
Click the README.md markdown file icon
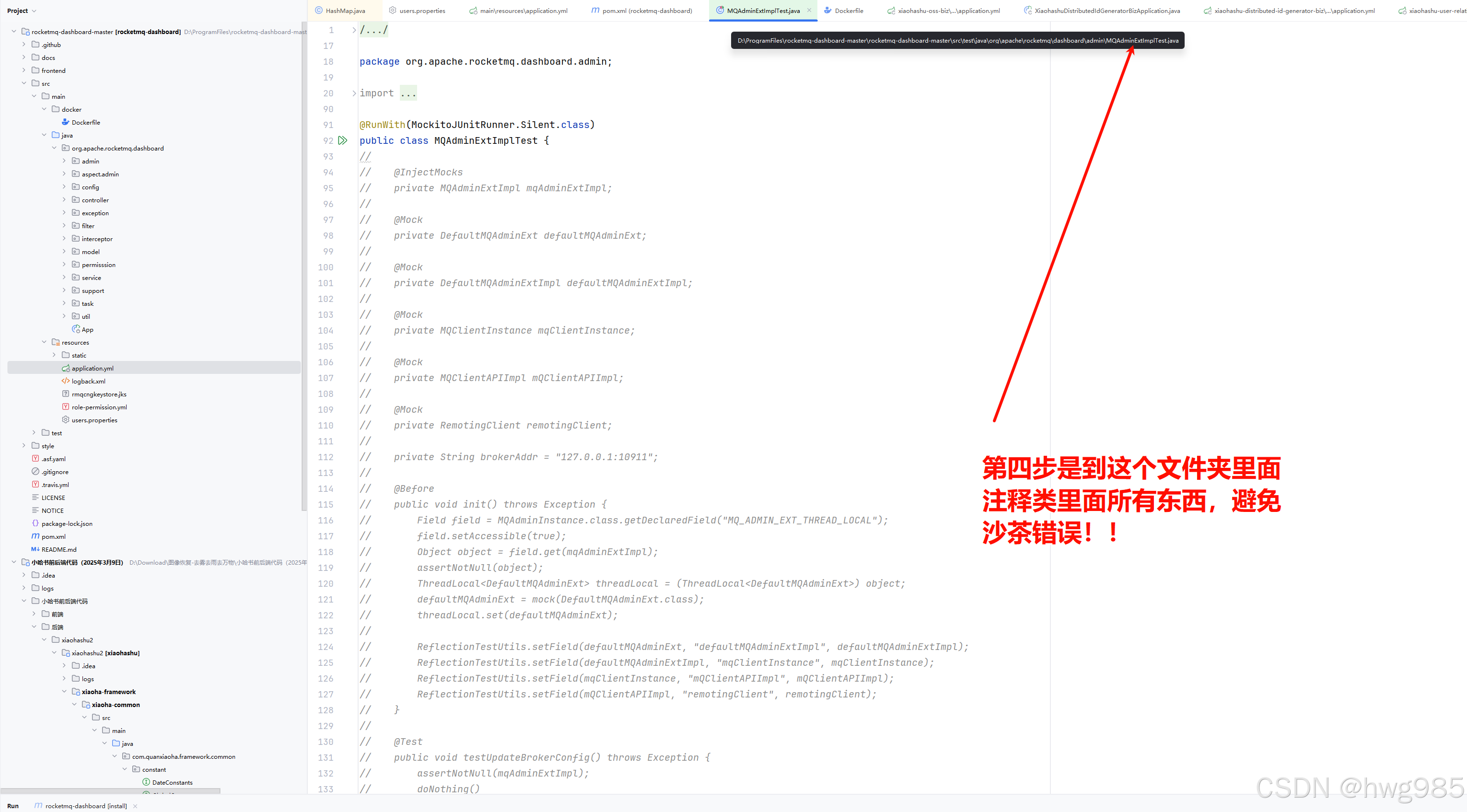coord(35,549)
